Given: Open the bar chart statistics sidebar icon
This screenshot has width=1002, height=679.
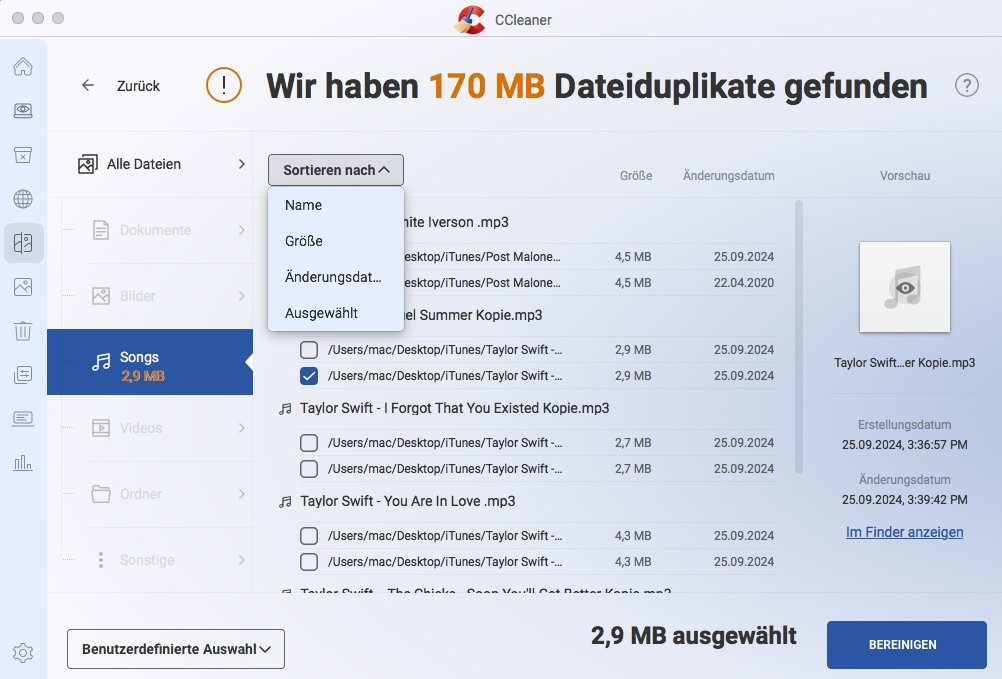Looking at the screenshot, I should pos(23,462).
